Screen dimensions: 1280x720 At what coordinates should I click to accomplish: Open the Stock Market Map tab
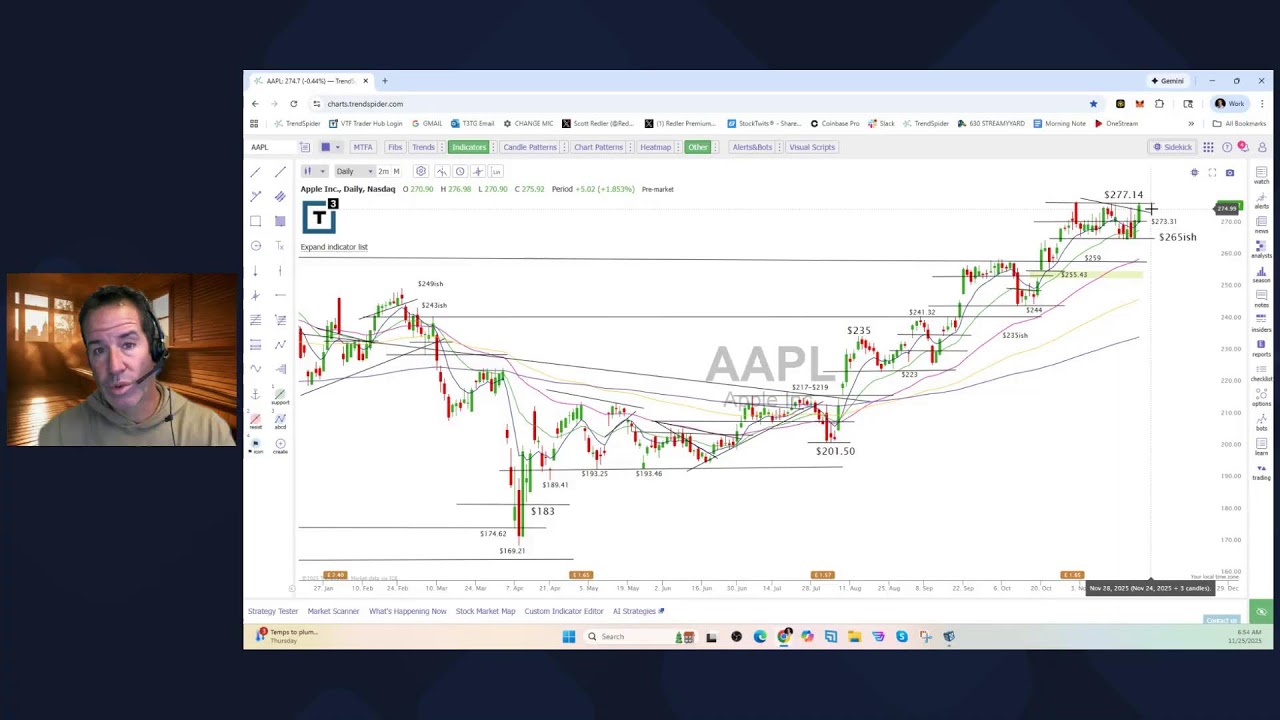pos(485,611)
